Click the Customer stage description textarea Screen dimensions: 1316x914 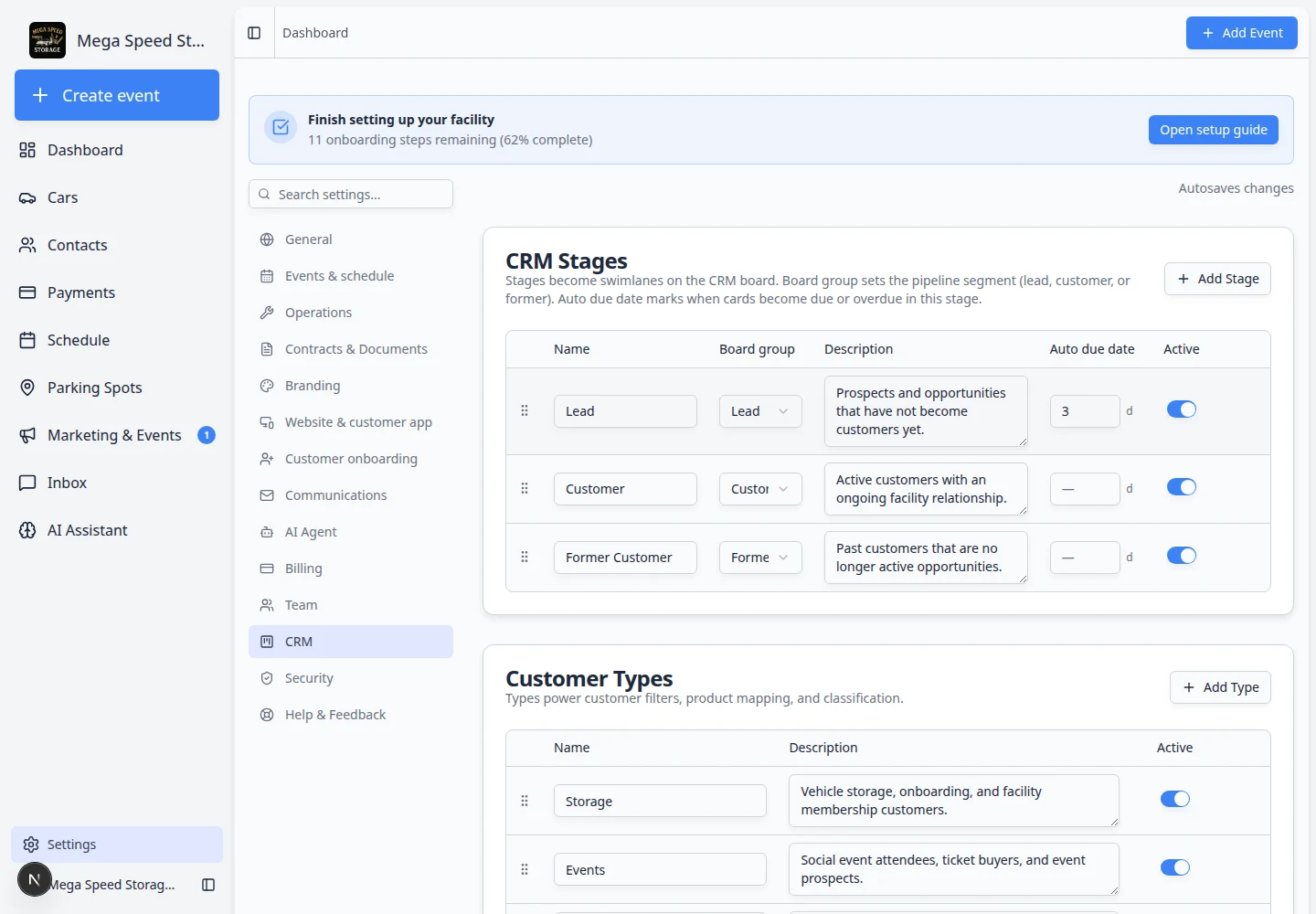click(926, 489)
